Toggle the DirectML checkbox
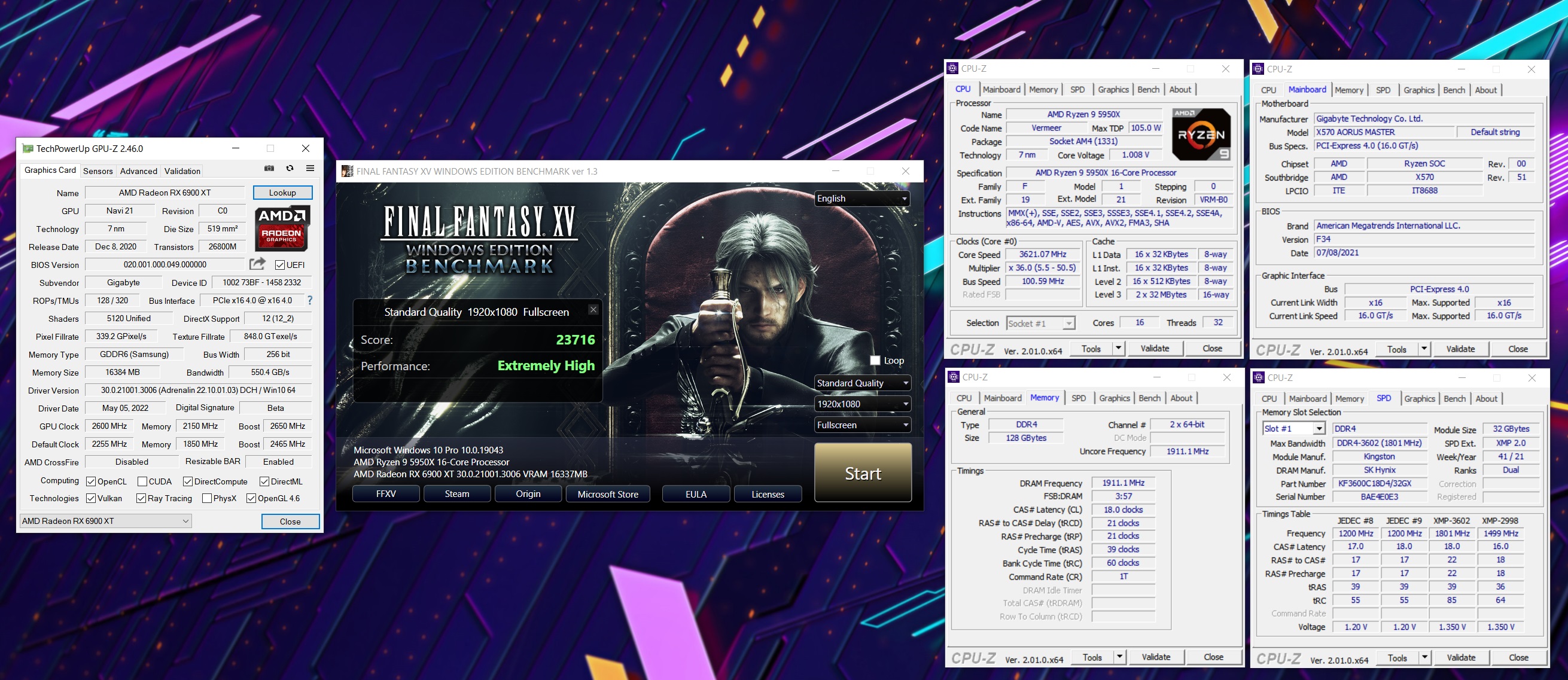 [x=264, y=481]
